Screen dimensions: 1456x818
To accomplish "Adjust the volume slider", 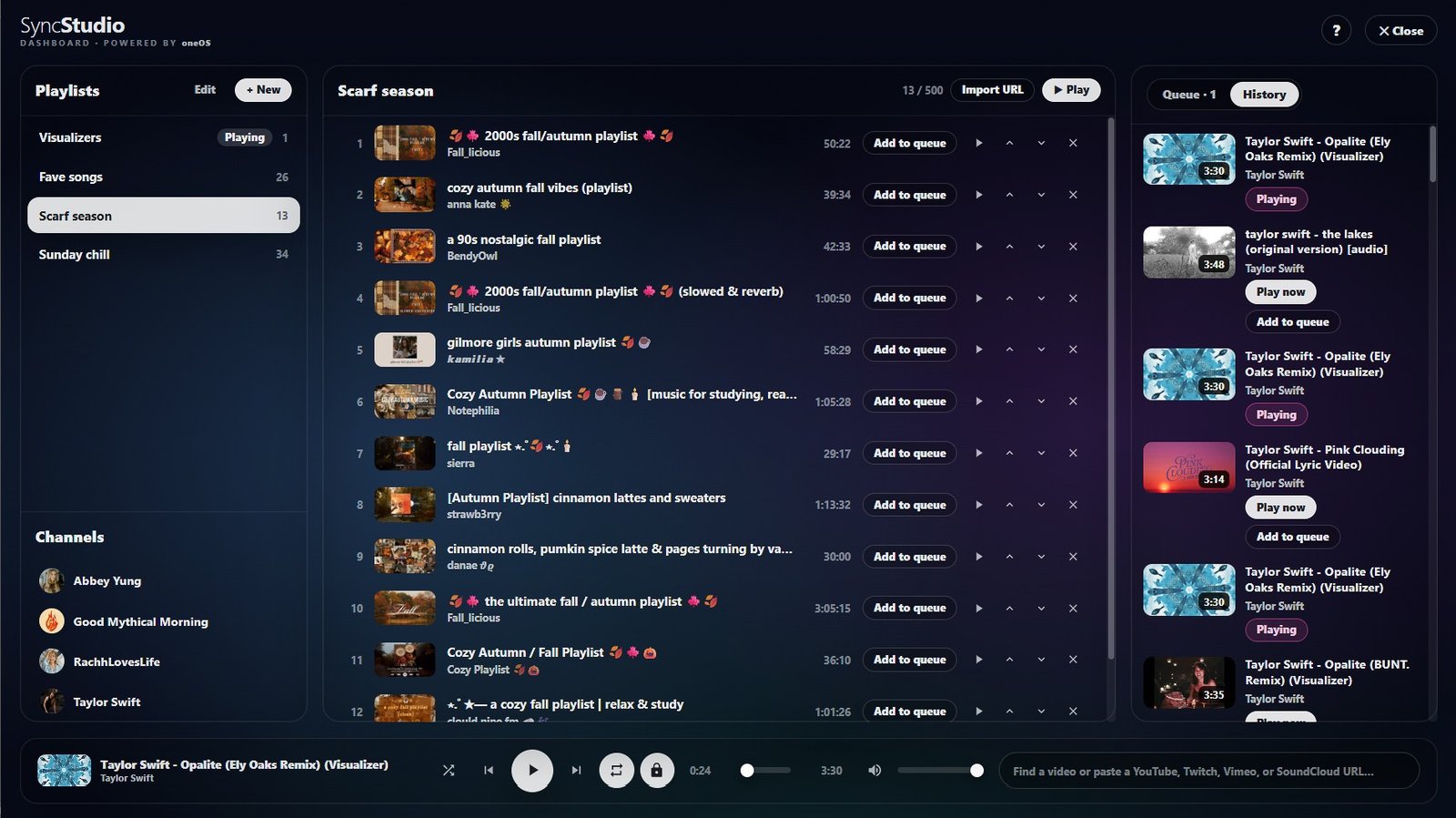I will pos(940,771).
